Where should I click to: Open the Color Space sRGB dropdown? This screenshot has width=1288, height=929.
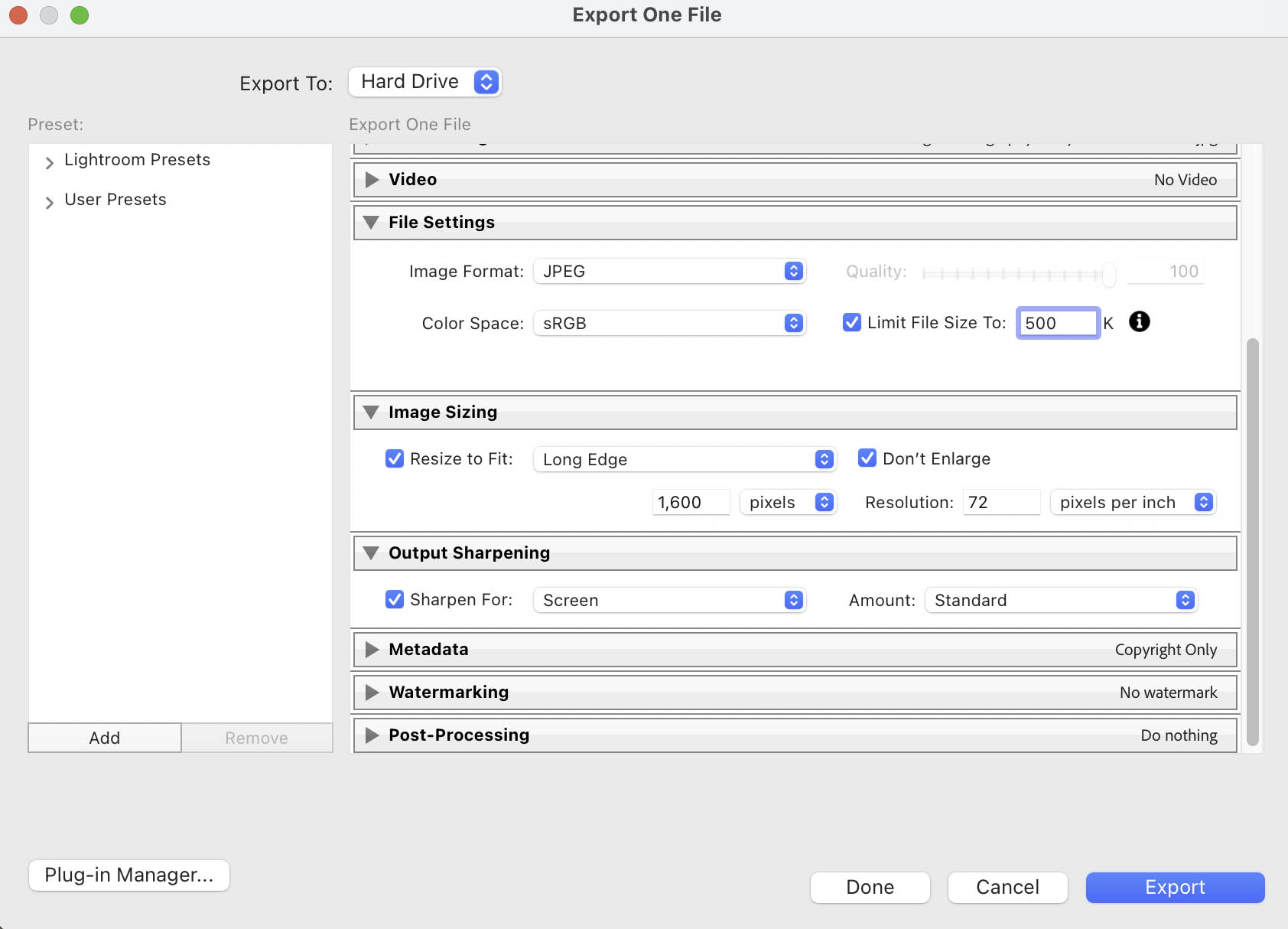coord(669,323)
